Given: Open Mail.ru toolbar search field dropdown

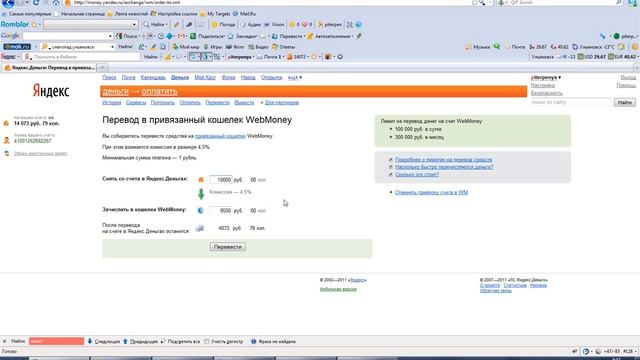Looking at the screenshot, I should 112,47.
